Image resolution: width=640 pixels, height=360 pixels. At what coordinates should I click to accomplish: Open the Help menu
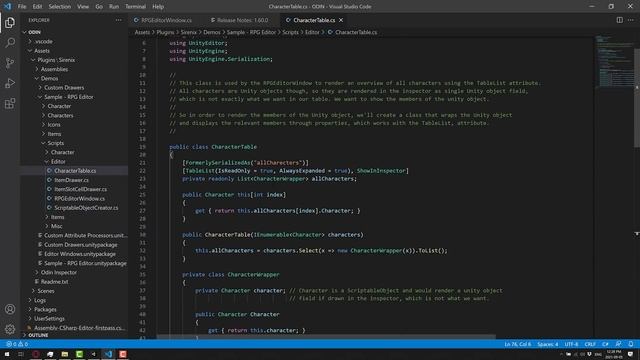158,7
